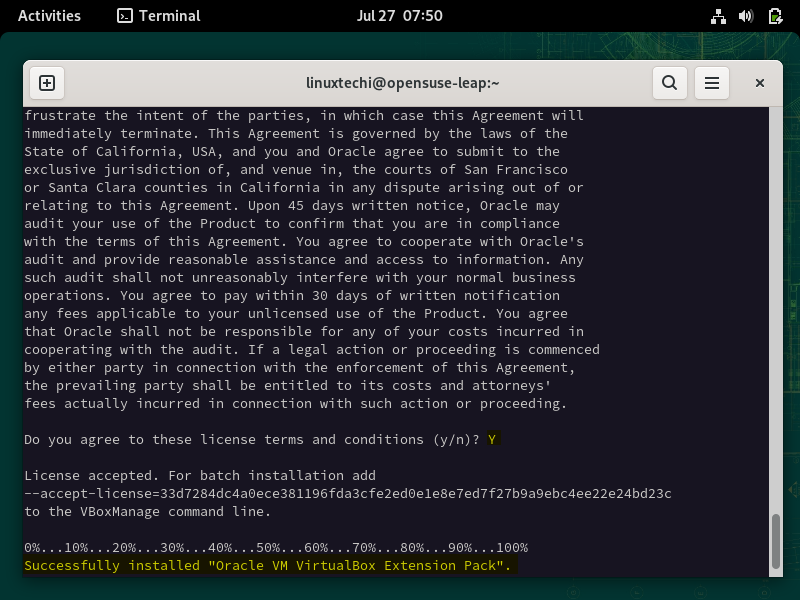Click the Successfully installed message line

[x=267, y=565]
